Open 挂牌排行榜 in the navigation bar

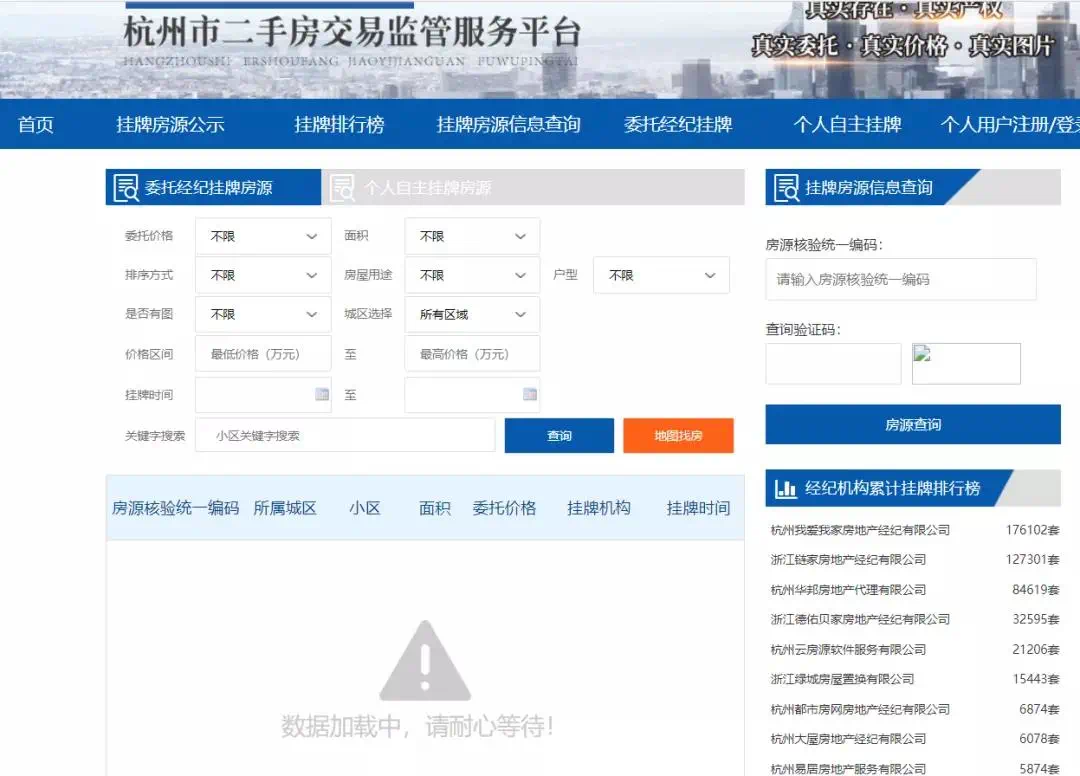[339, 125]
